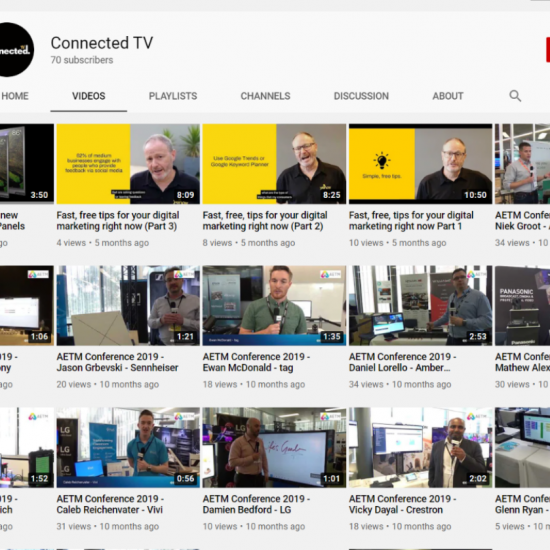The image size is (550, 550).
Task: Open title 'Damien Bedford - LG'
Action: click(x=256, y=504)
